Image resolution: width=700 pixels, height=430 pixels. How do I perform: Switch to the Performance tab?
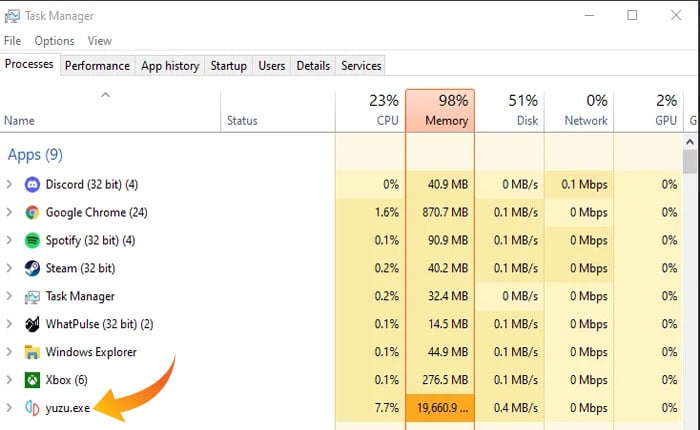97,65
